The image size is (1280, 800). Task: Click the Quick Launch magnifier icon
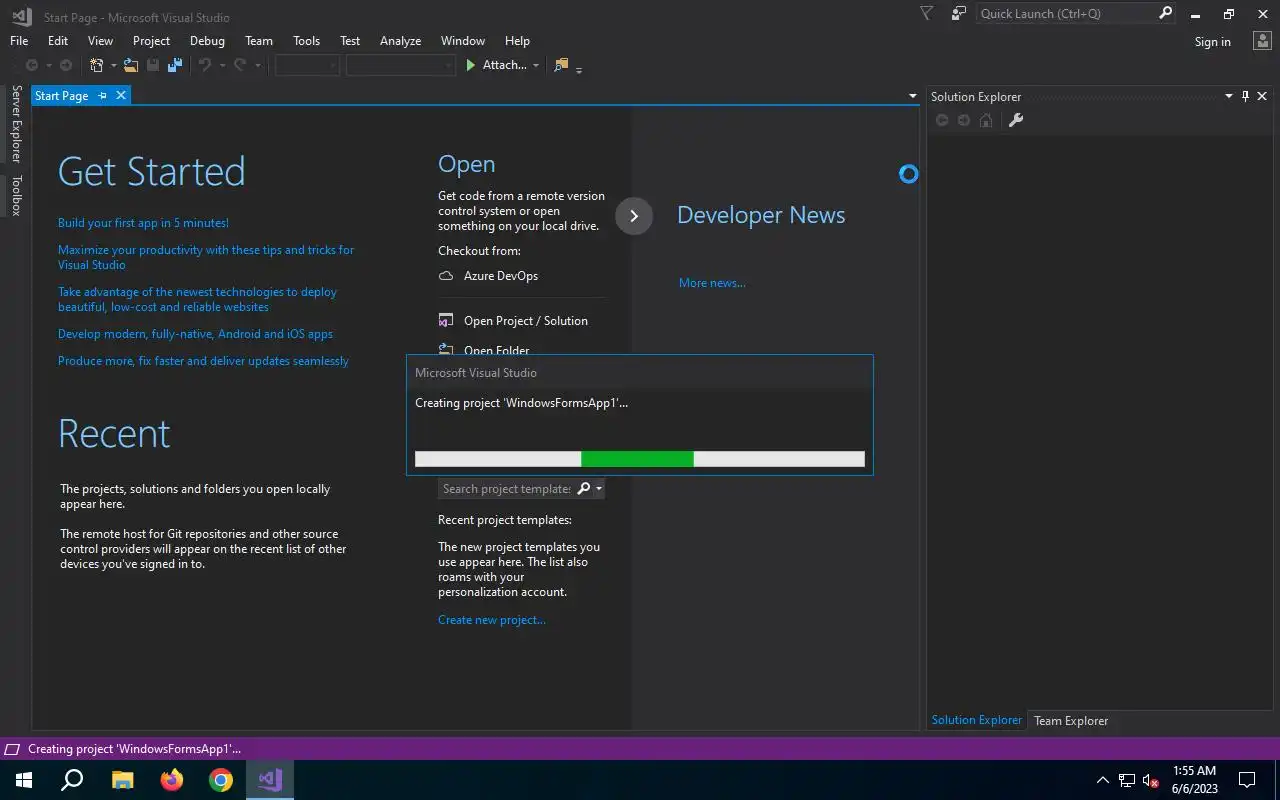tap(1165, 13)
